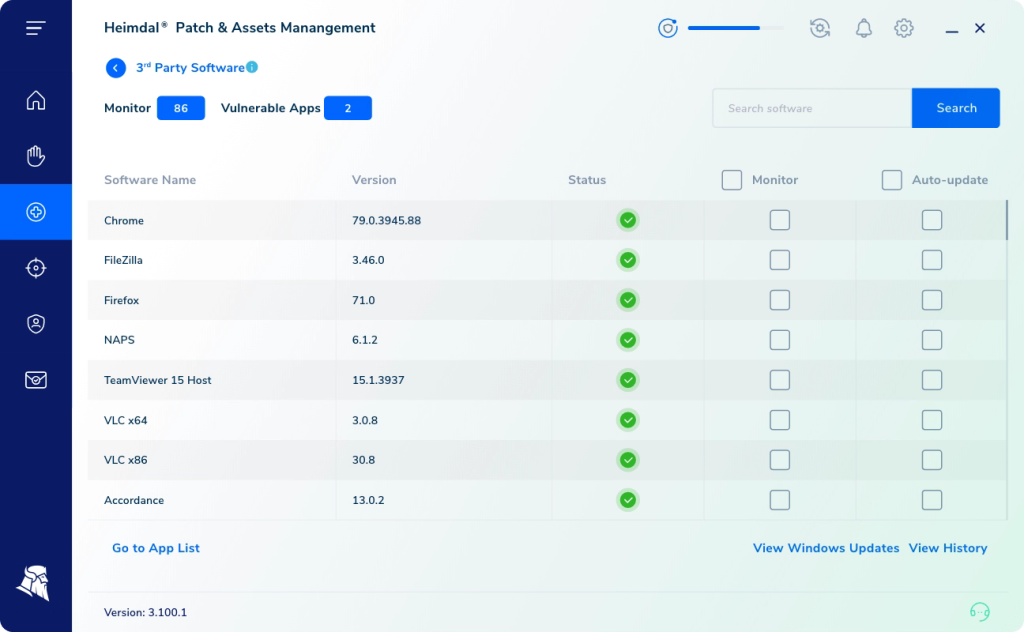Enable Auto-update for Chrome

932,220
